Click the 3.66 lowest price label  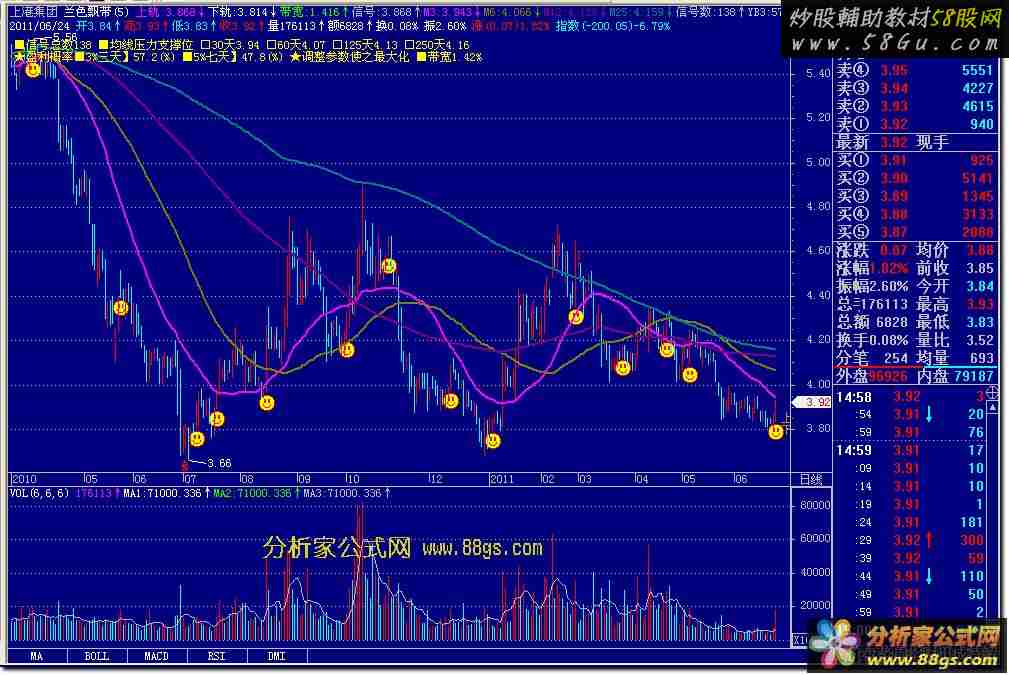click(x=219, y=463)
